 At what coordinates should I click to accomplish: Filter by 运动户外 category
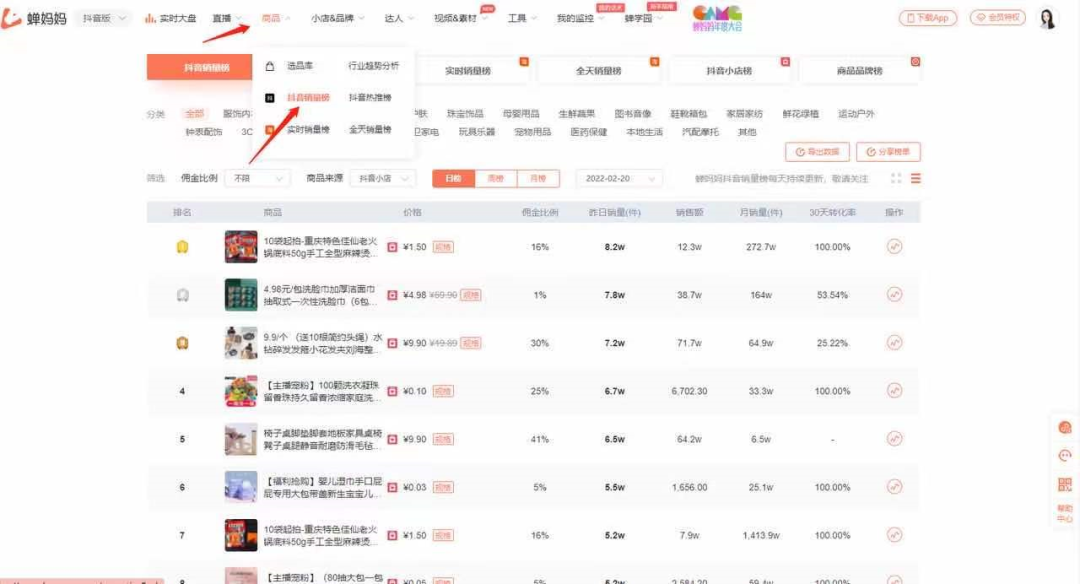(855, 114)
